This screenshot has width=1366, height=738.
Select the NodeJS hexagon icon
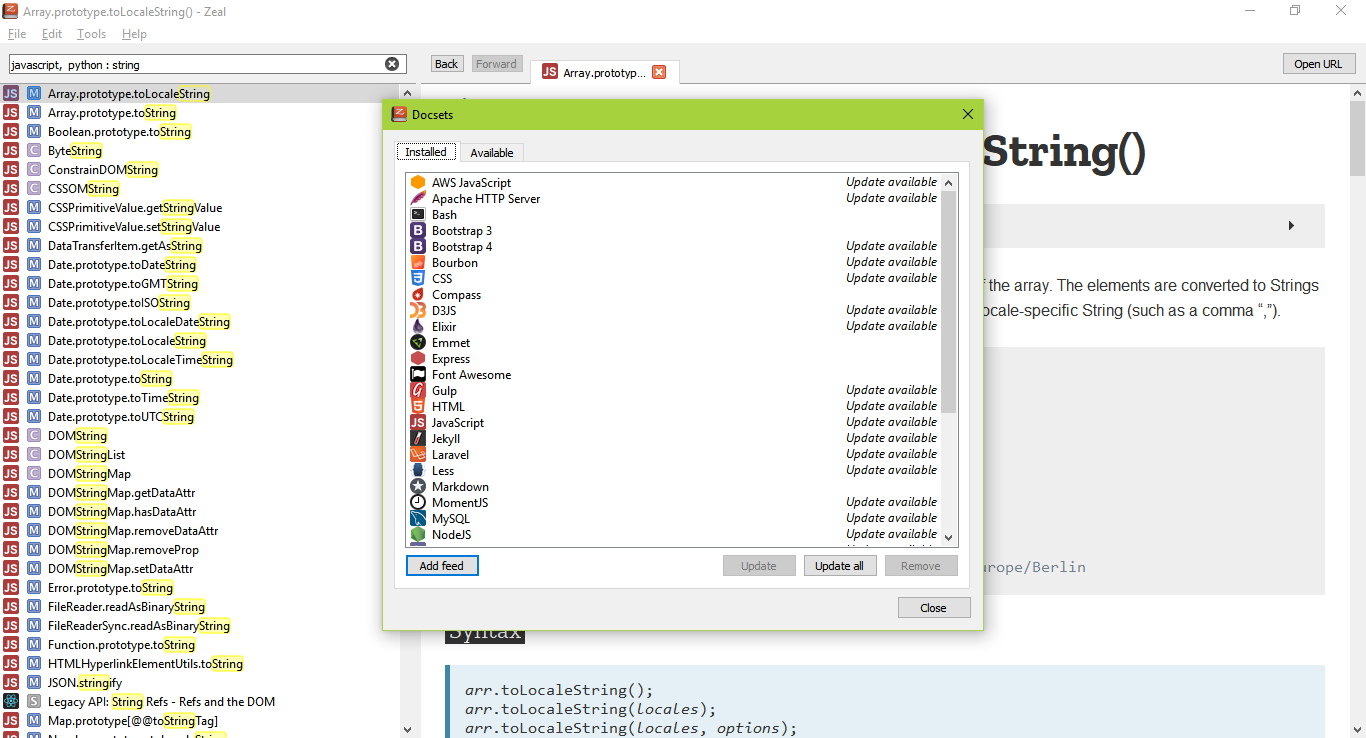coord(418,535)
